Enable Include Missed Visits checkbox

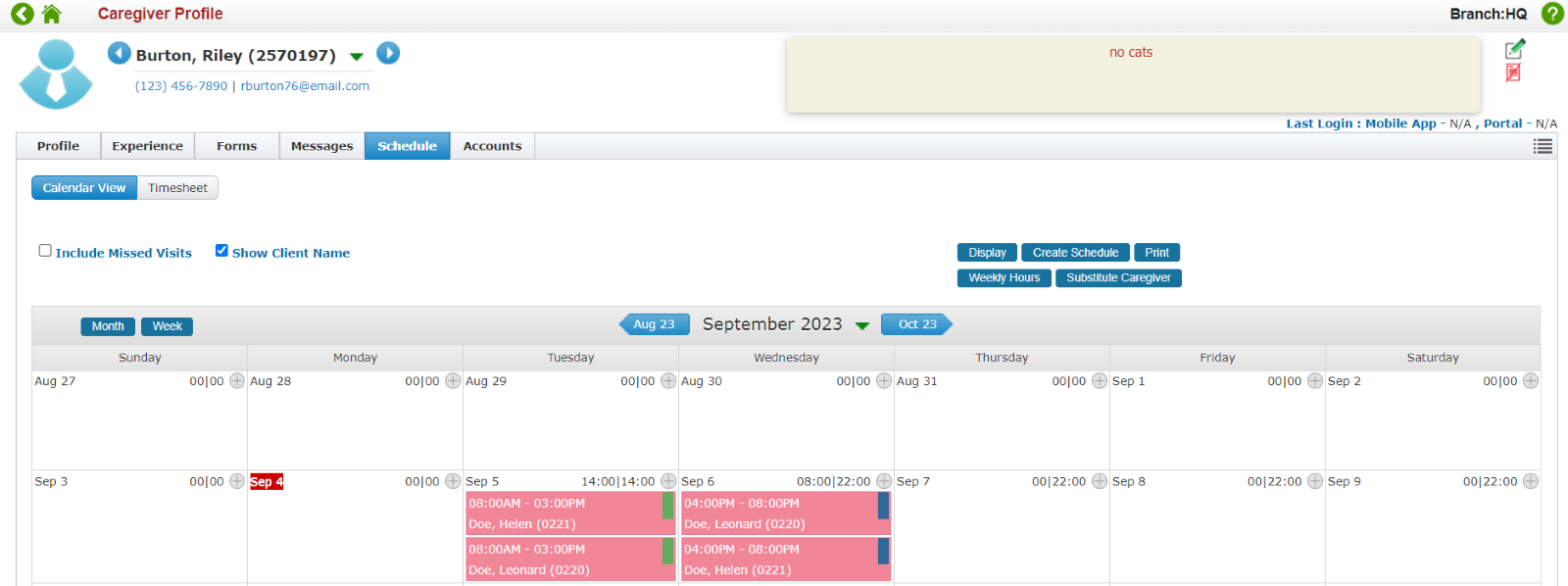pyautogui.click(x=45, y=251)
